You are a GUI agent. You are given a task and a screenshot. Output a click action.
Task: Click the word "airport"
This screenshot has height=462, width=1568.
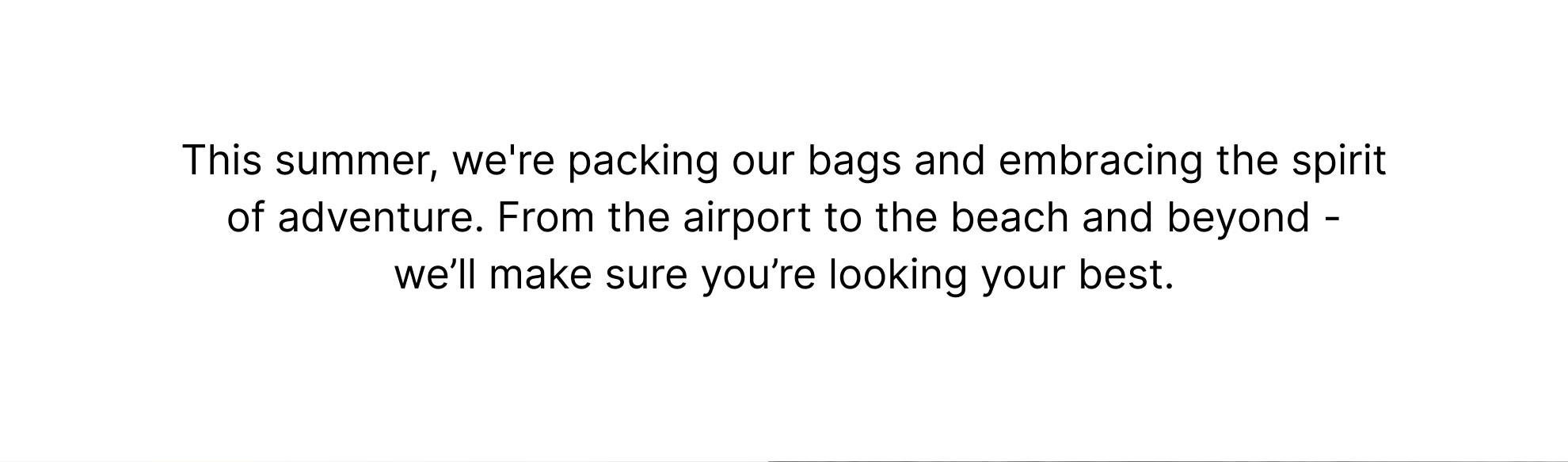point(747,221)
